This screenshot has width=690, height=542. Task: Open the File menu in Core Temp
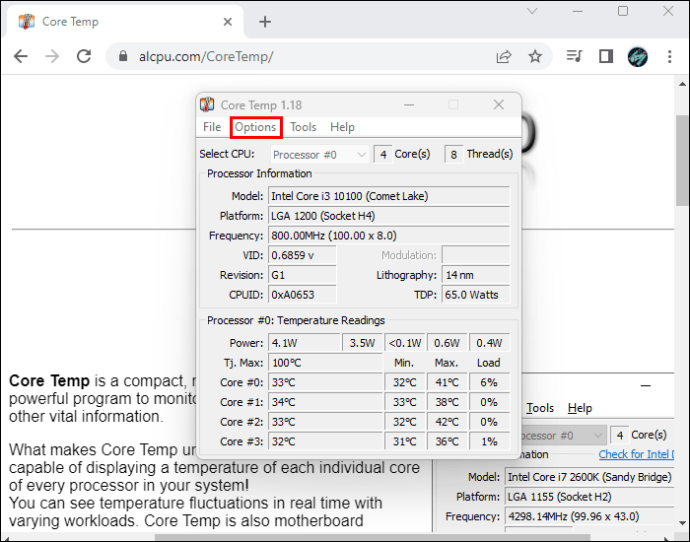click(x=212, y=127)
